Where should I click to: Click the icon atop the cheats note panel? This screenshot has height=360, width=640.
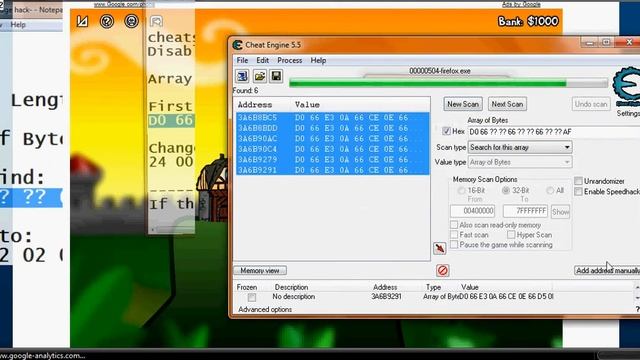(x=156, y=21)
